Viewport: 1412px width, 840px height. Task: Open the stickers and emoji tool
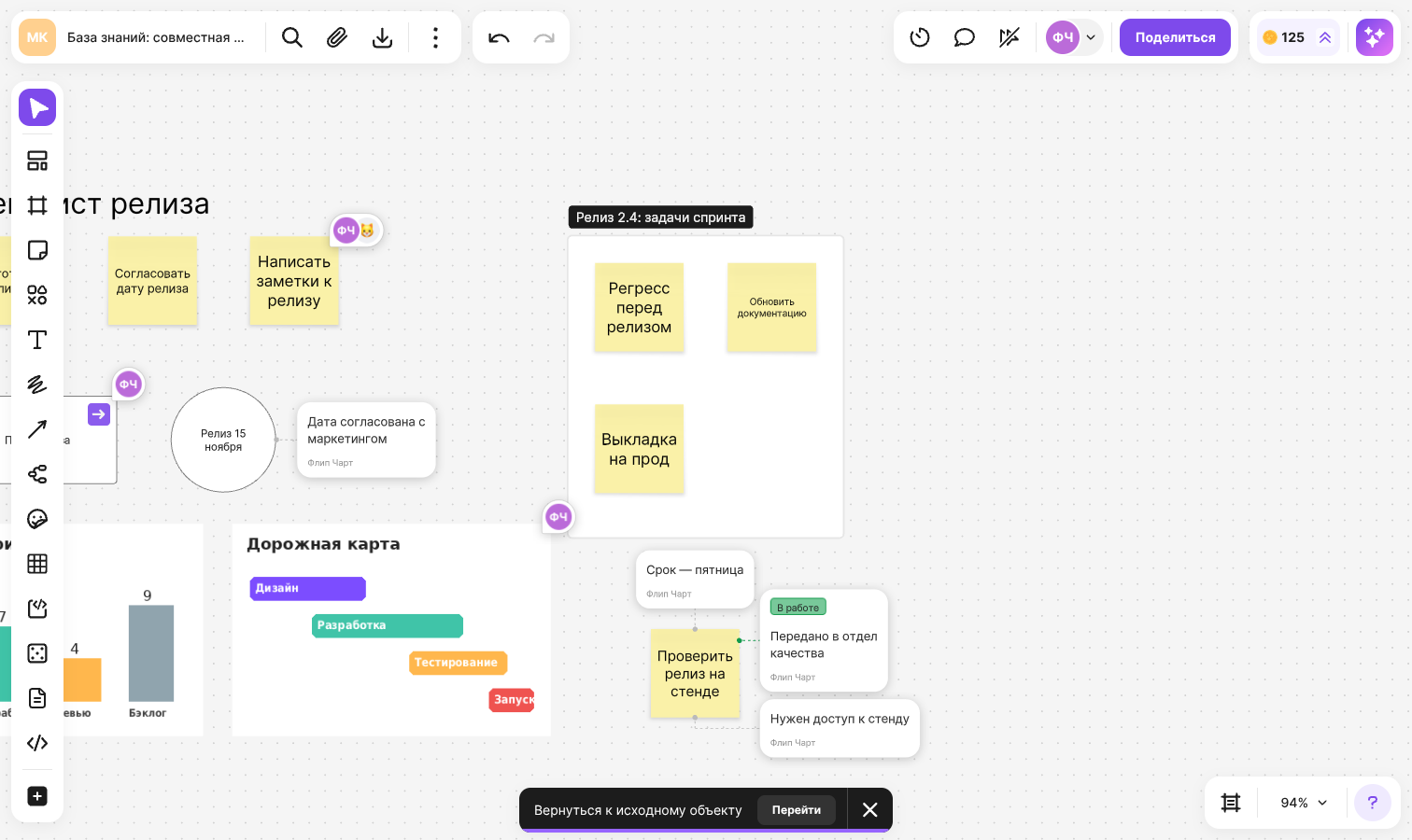coord(37,519)
